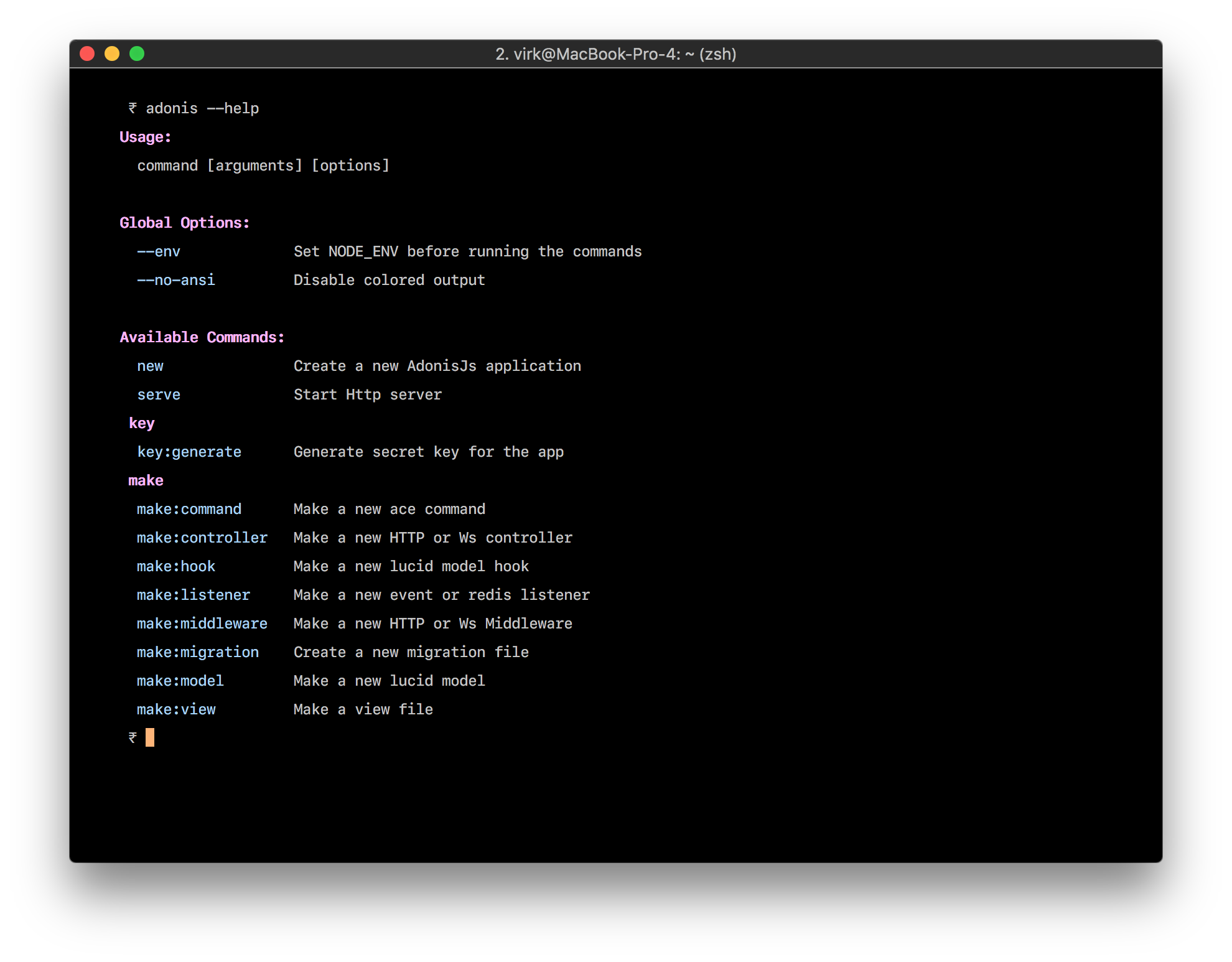The width and height of the screenshot is (1232, 962).
Task: Click the make:controller command text
Action: tap(202, 538)
